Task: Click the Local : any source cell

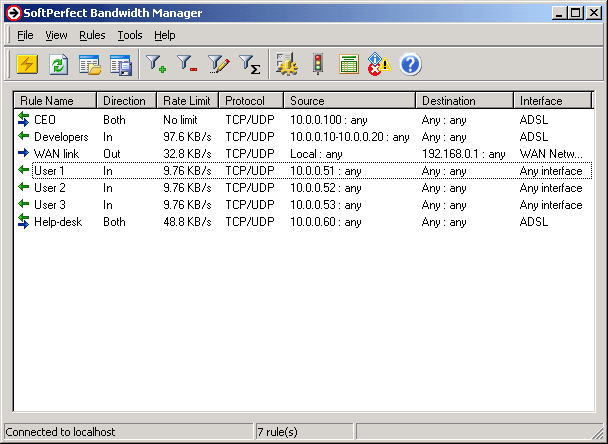Action: point(316,154)
